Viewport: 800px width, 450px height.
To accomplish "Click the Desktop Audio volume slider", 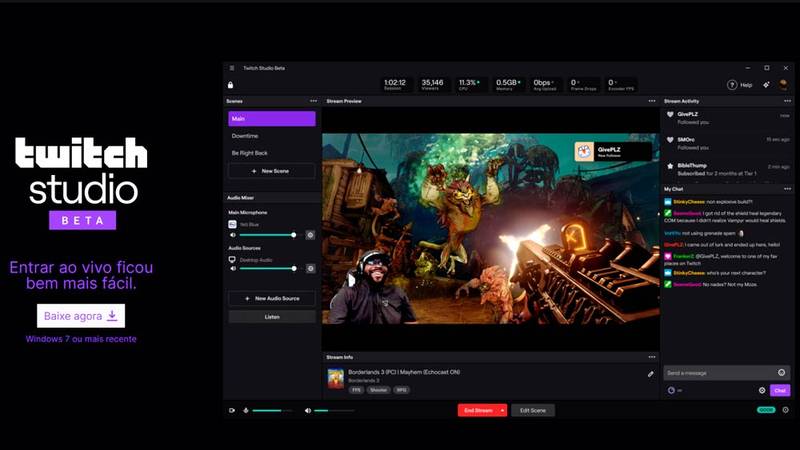I will click(x=268, y=268).
